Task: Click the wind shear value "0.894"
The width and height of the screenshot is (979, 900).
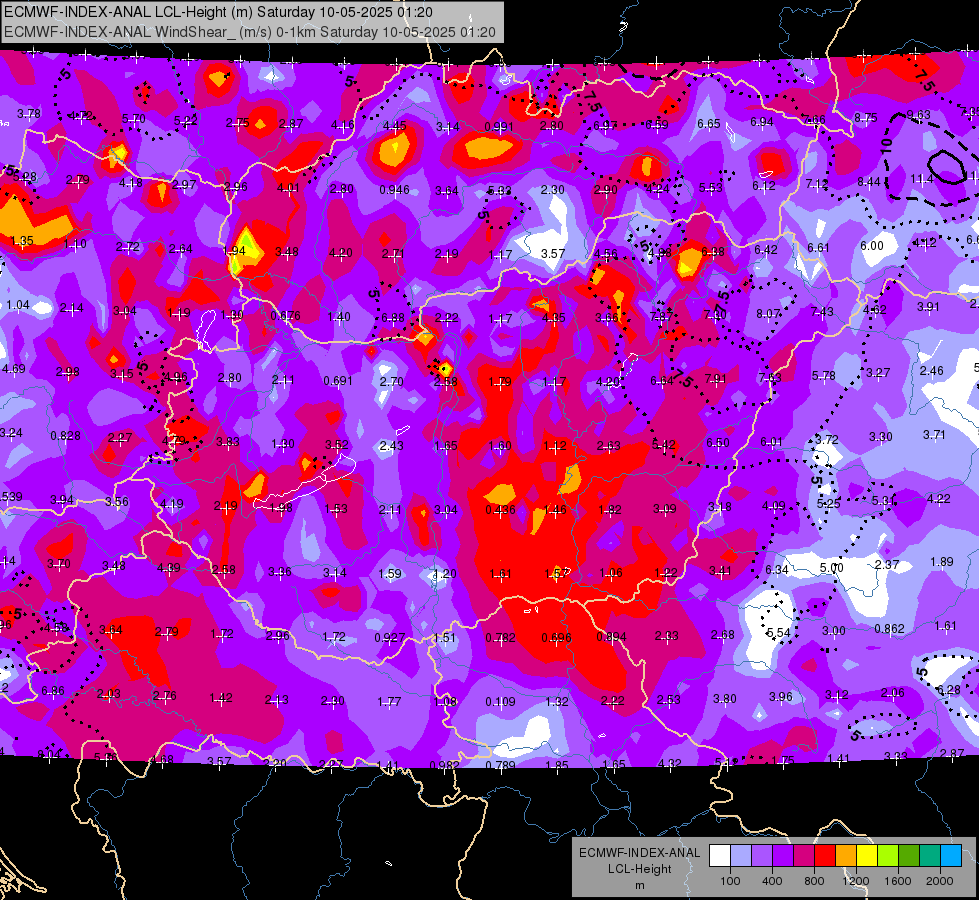Action: (611, 636)
